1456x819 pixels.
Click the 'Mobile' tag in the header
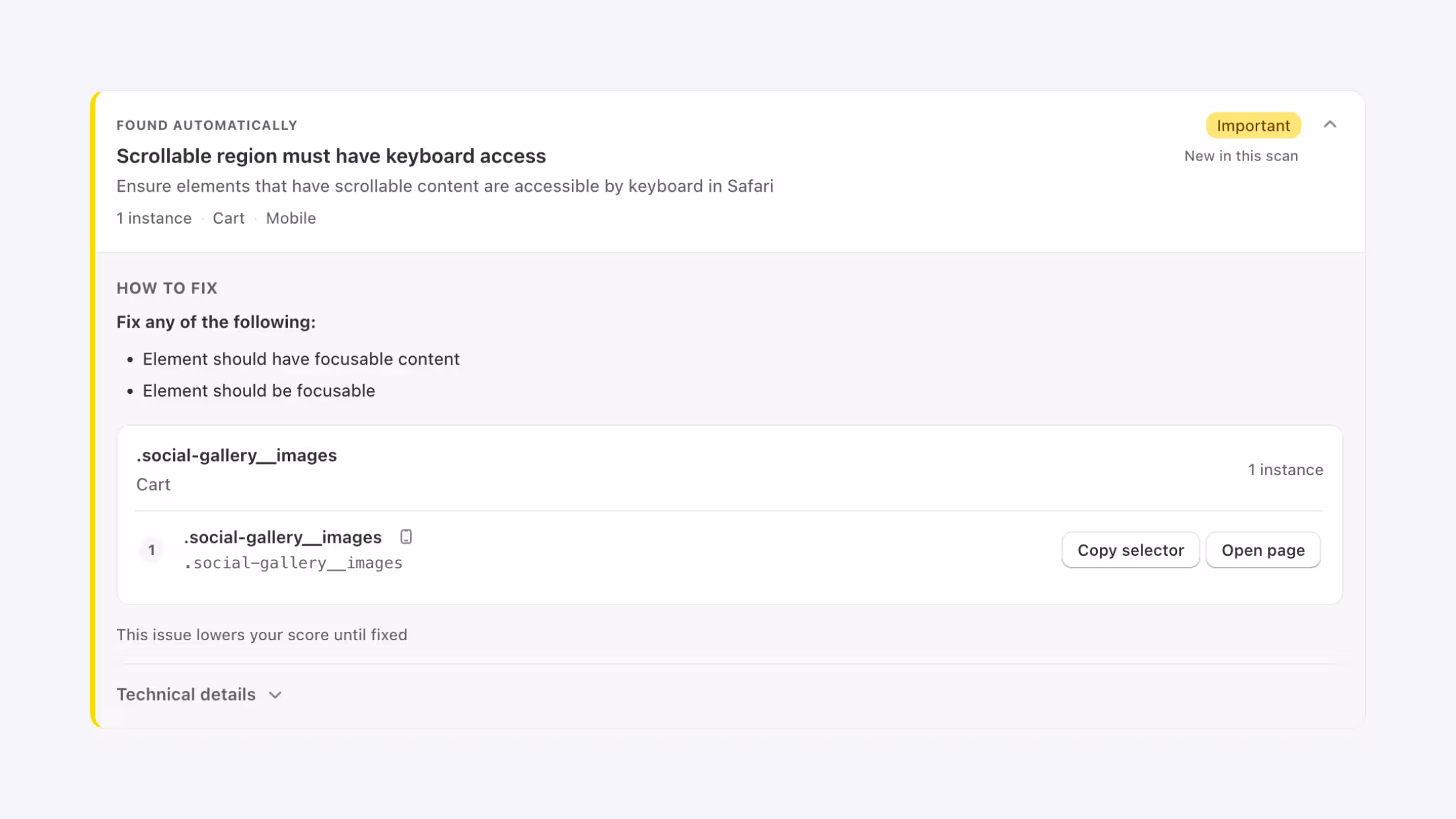(x=291, y=218)
